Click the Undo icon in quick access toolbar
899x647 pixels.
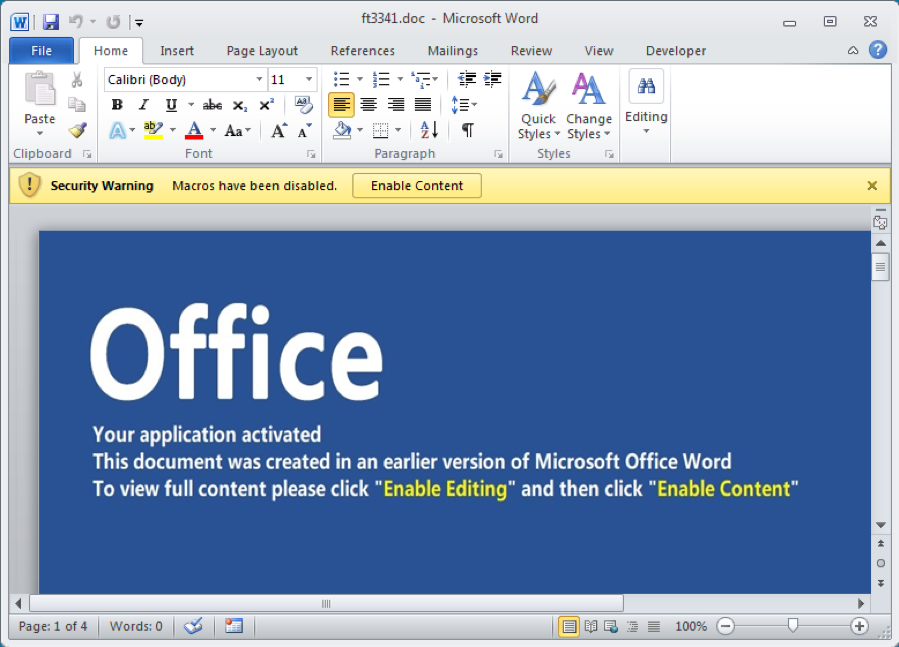[76, 22]
